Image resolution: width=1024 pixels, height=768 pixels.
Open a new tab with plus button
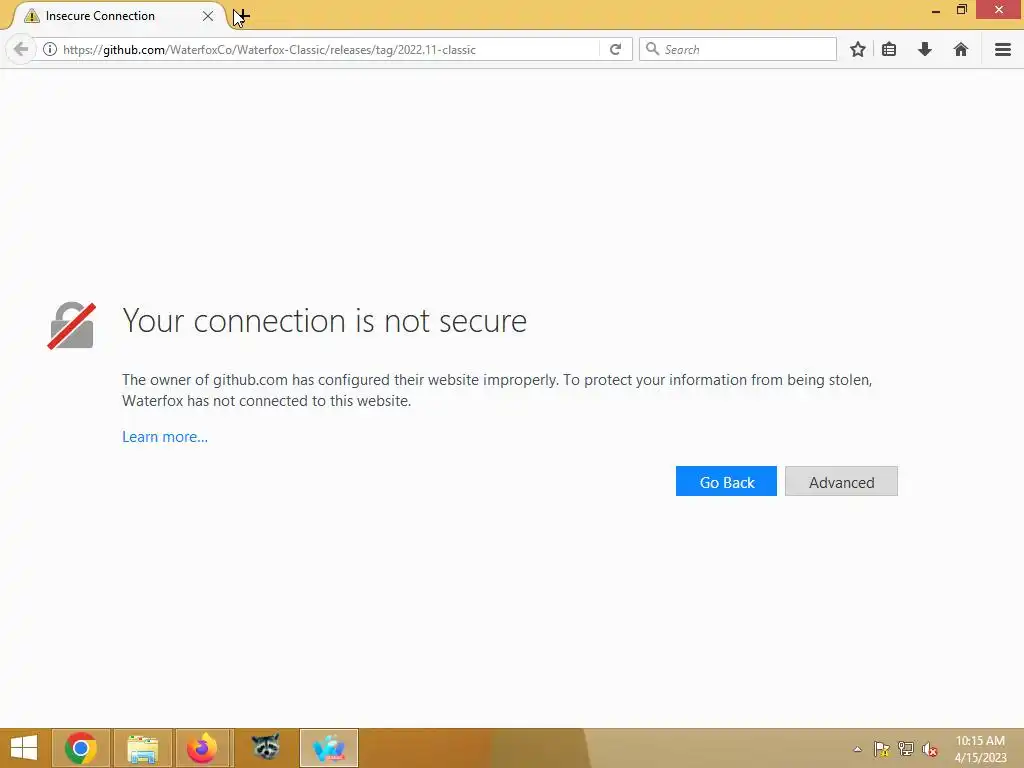242,15
